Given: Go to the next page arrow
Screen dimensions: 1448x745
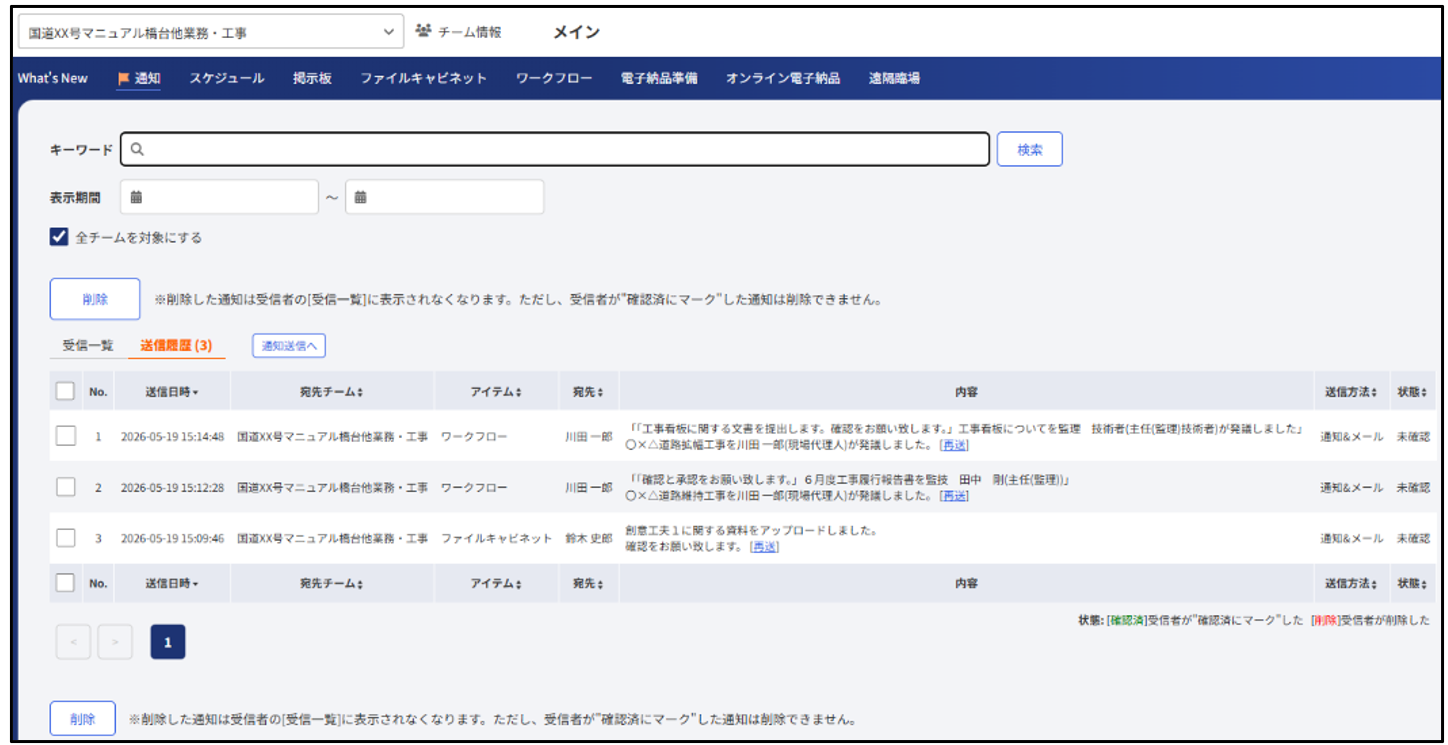Looking at the screenshot, I should [x=115, y=642].
